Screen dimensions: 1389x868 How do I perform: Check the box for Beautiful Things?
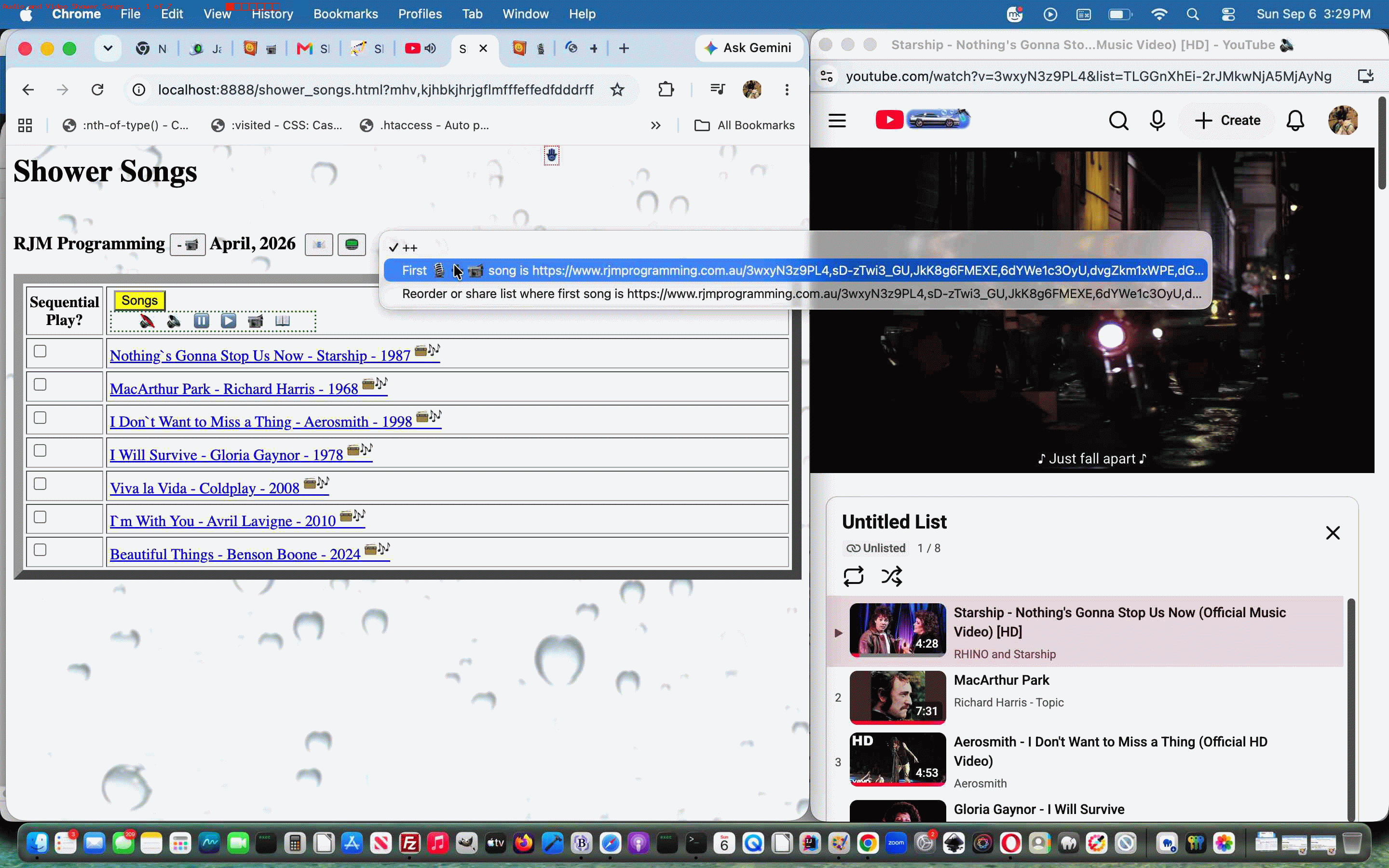(x=40, y=549)
